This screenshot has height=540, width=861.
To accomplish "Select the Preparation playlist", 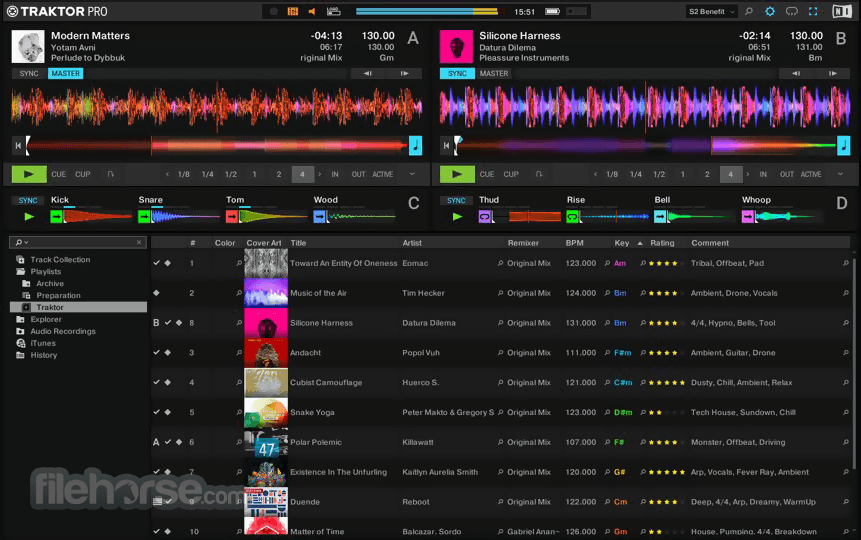I will click(x=58, y=296).
